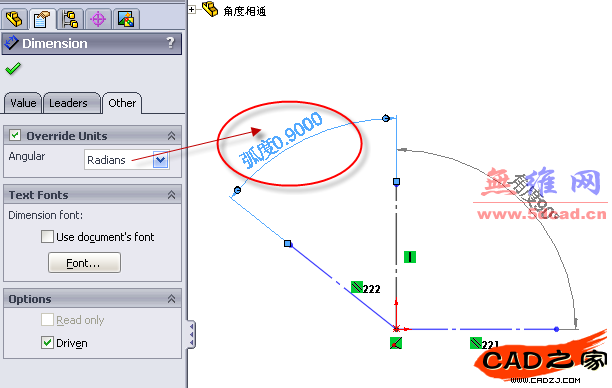Collapse the Text Fonts section
Screen dimensions: 612x388
click(x=171, y=194)
